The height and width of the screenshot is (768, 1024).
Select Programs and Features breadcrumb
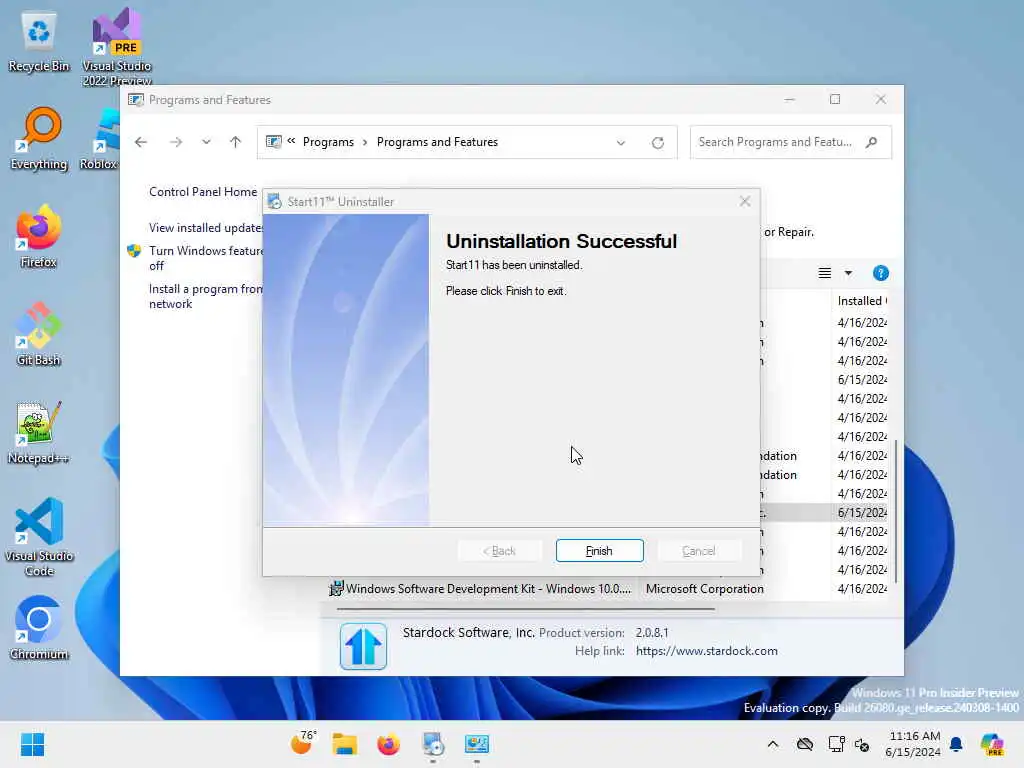437,142
